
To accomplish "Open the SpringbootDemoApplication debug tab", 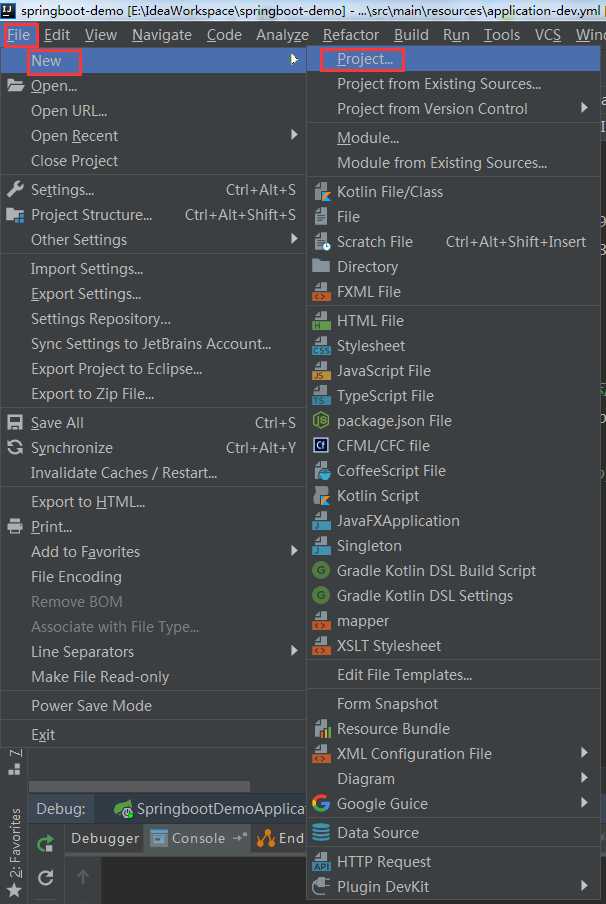I will tap(209, 809).
